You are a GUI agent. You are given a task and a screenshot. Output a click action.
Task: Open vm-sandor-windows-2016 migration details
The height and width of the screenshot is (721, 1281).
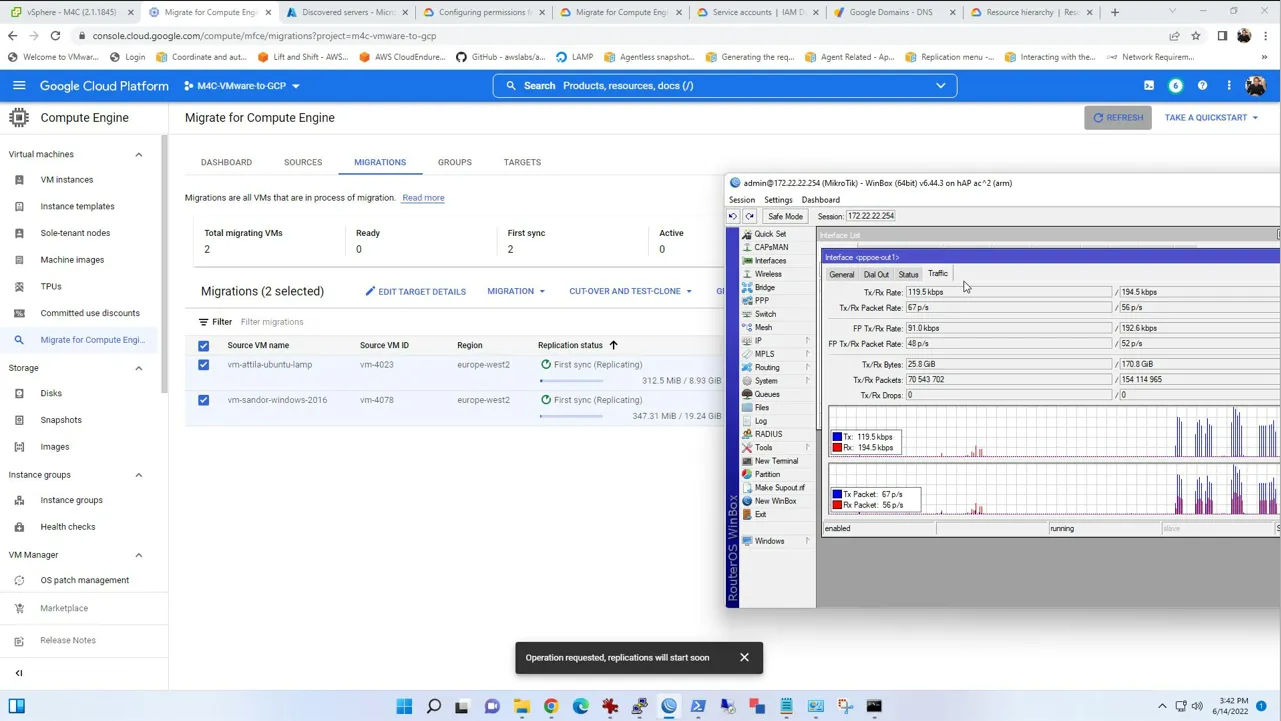point(277,400)
